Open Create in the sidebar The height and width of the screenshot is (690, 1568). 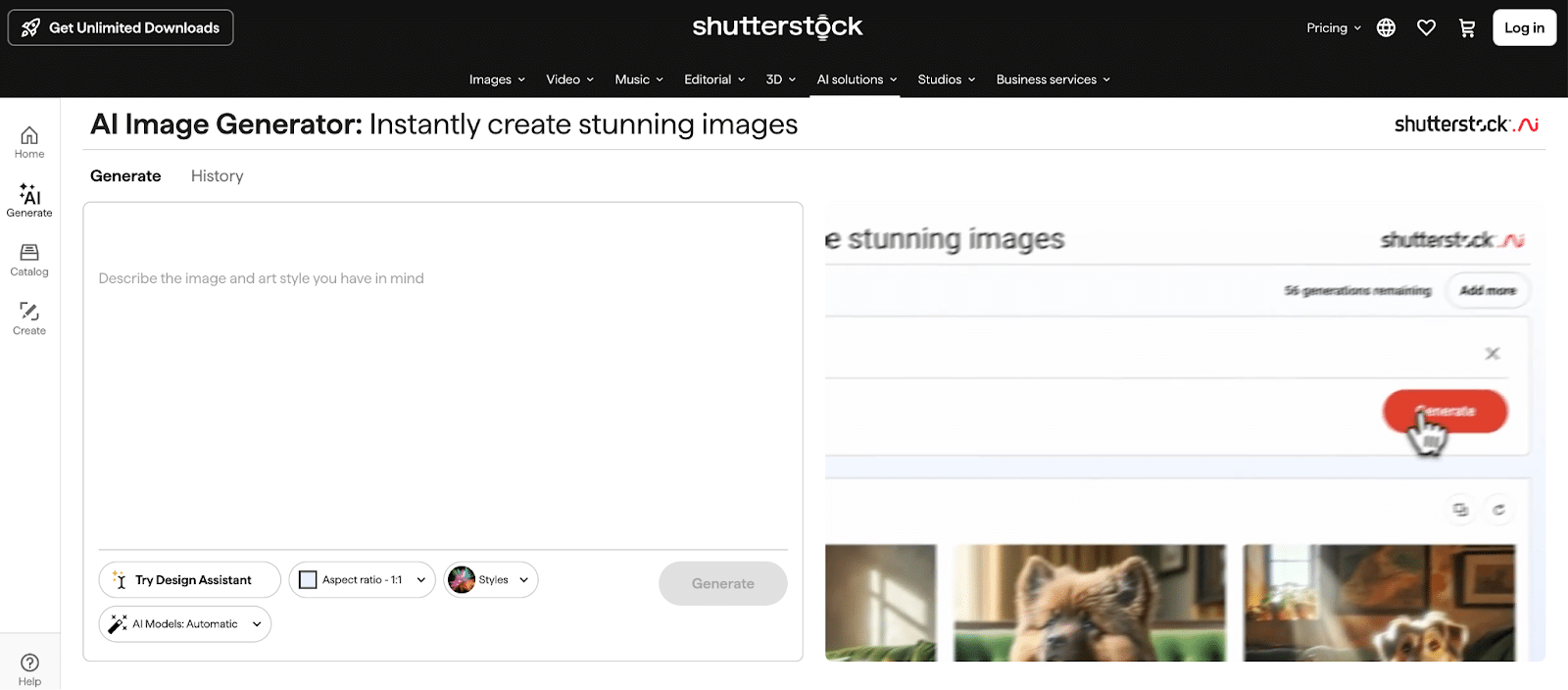pos(29,319)
